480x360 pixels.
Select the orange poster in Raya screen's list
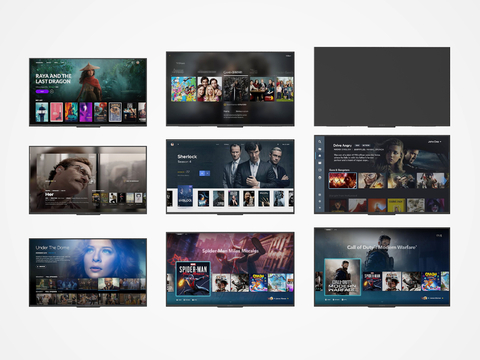[x=71, y=112]
